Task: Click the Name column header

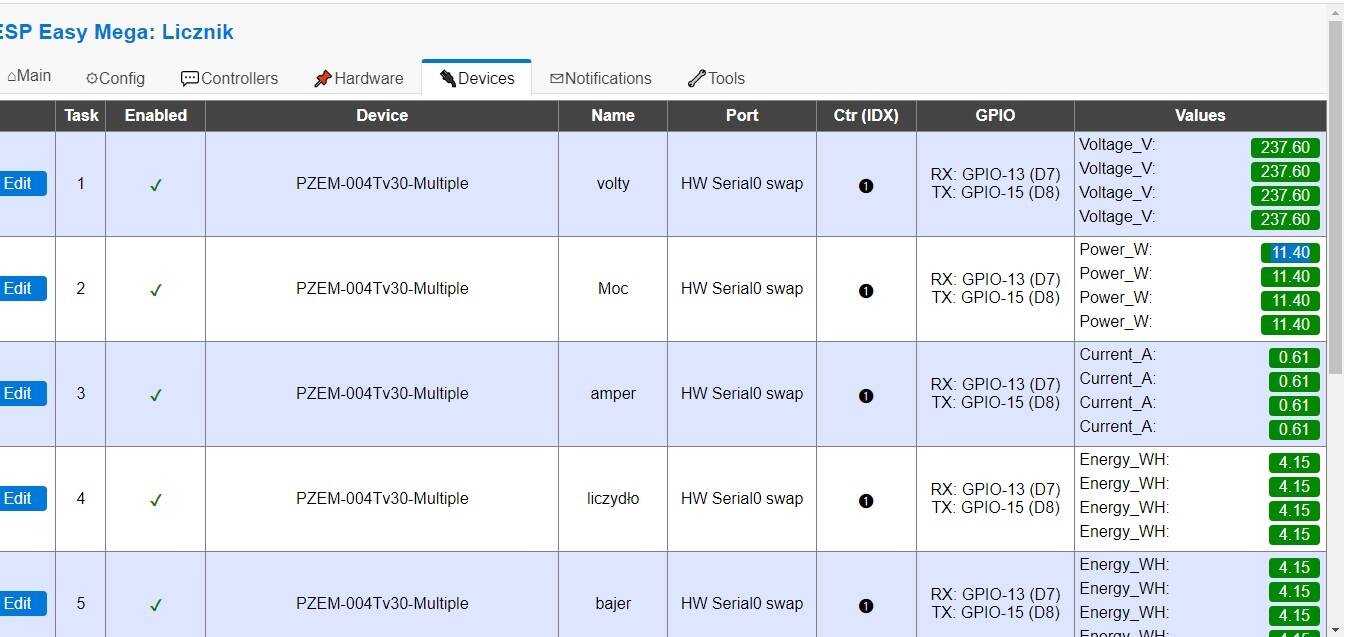Action: click(x=613, y=116)
